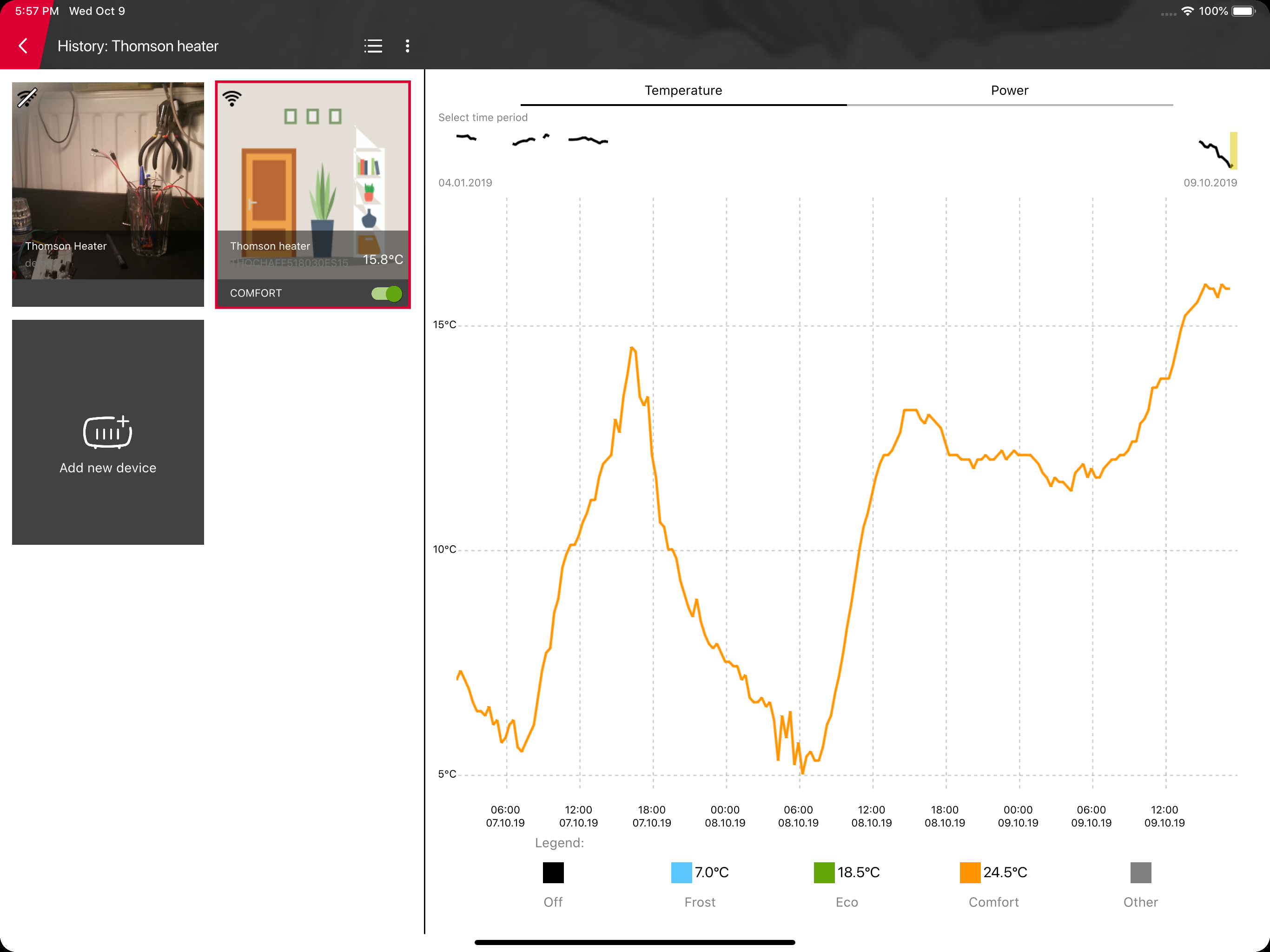Viewport: 1270px width, 952px height.
Task: Tap the Wi-Fi signal icon on selected heater
Action: [x=232, y=99]
